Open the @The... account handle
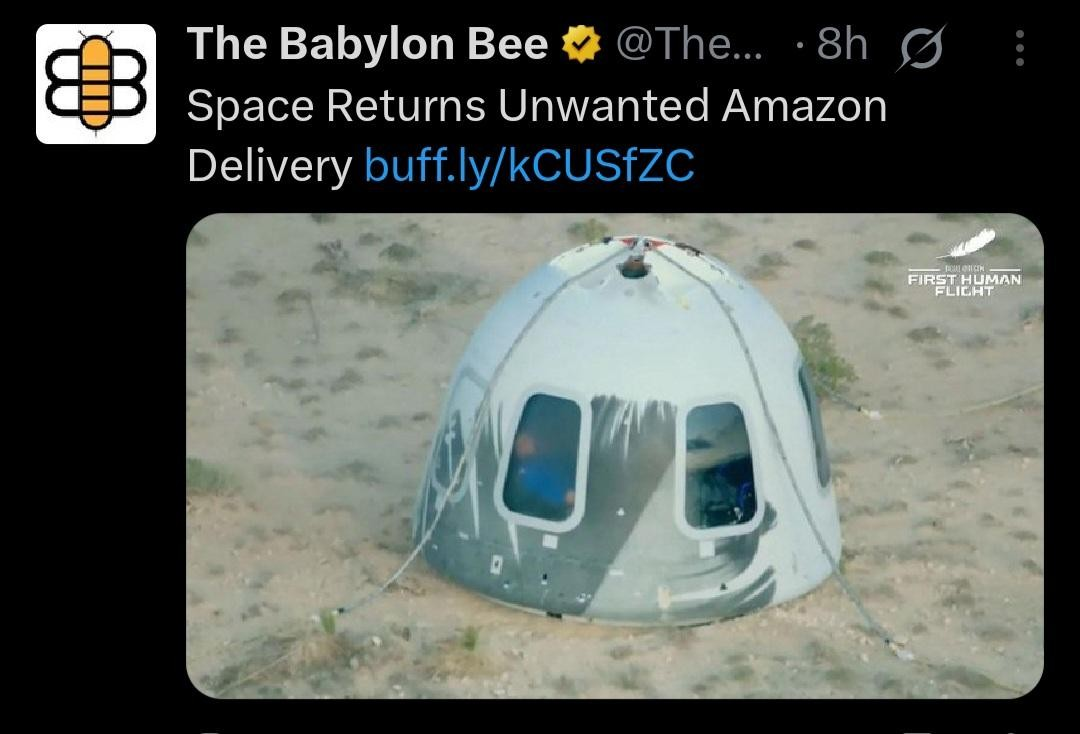This screenshot has width=1080, height=734. [x=689, y=44]
